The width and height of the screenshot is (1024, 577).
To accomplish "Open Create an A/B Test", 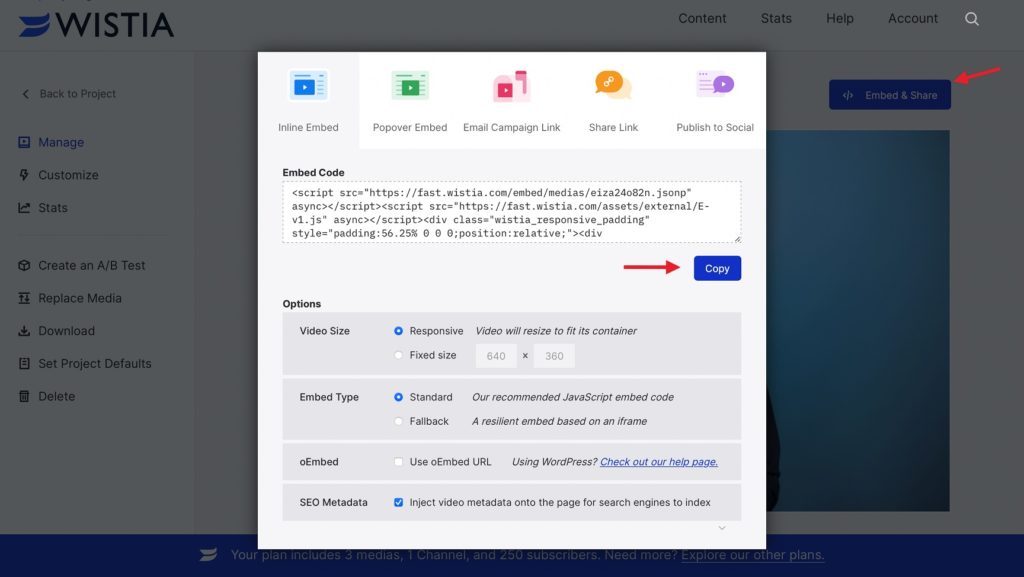I will (x=91, y=265).
